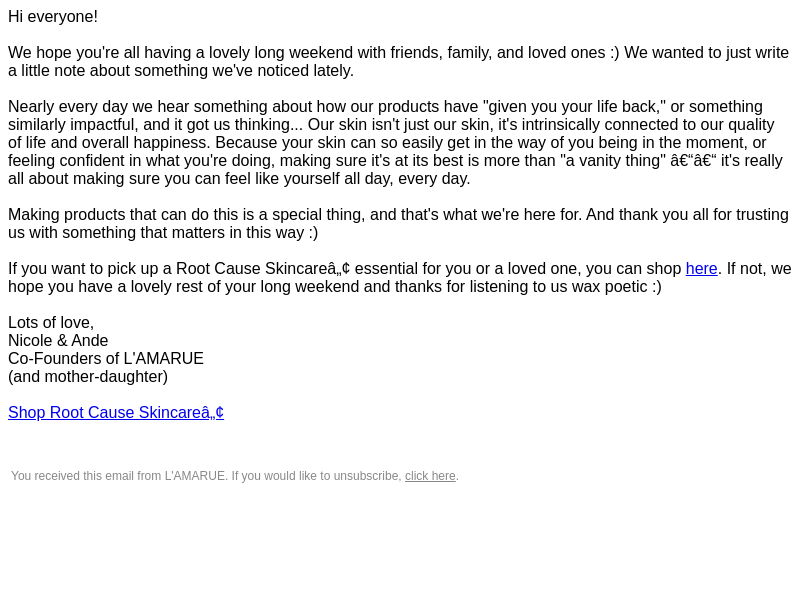Click the "Co-Founders of L'AMARUE" line

pyautogui.click(x=106, y=358)
